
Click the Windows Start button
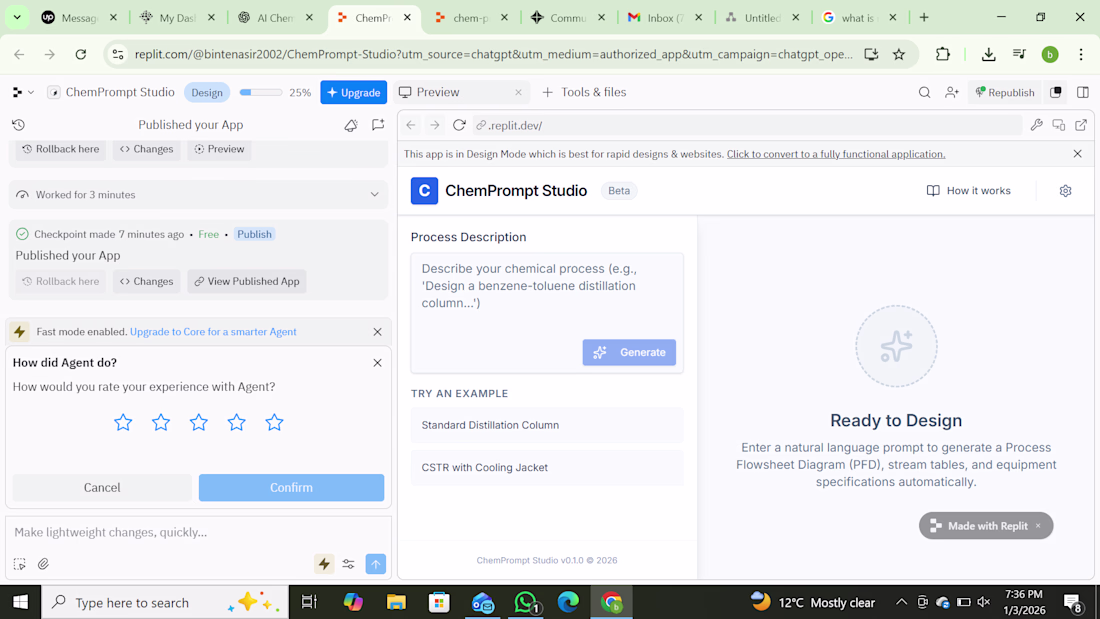tap(20, 602)
